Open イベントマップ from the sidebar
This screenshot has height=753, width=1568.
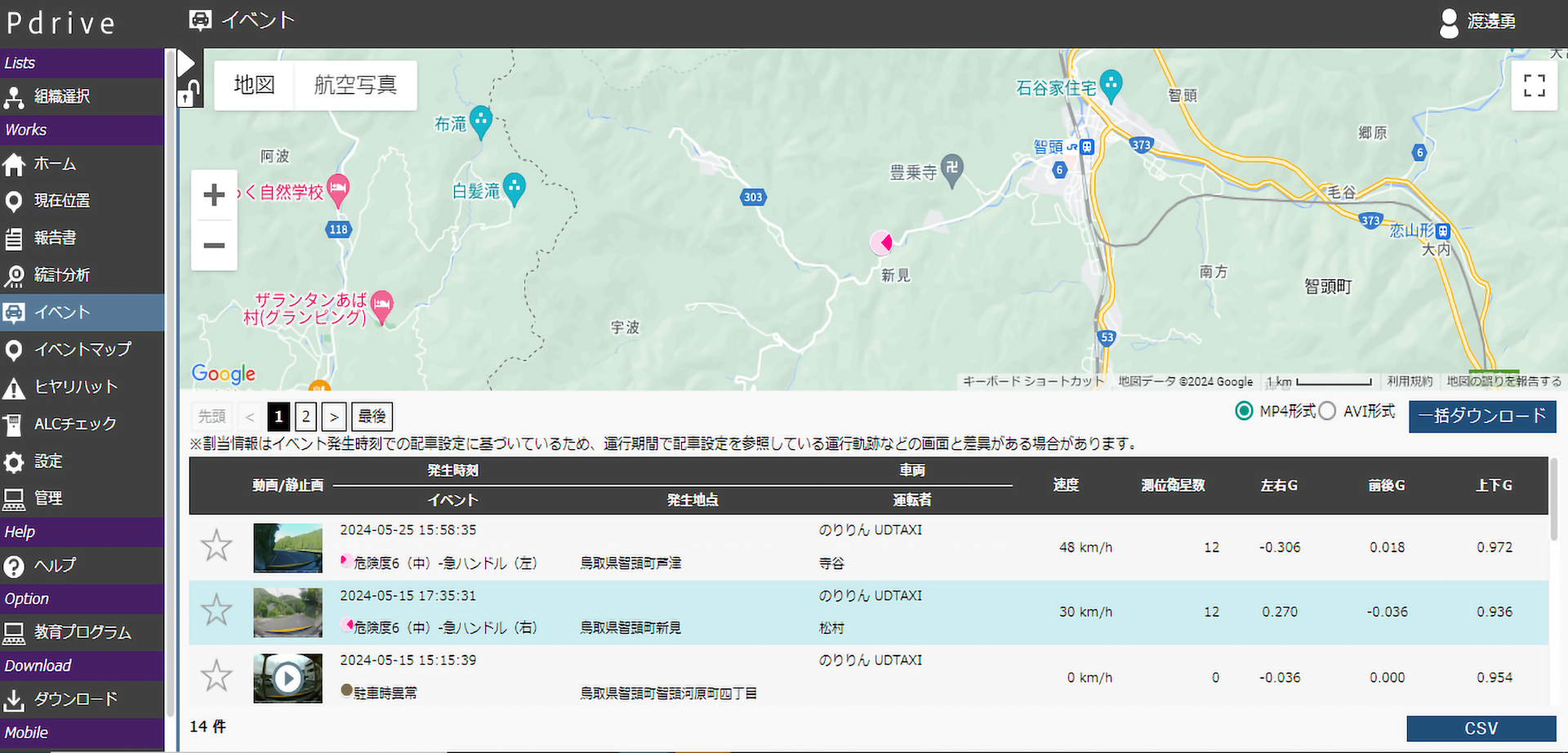click(82, 350)
